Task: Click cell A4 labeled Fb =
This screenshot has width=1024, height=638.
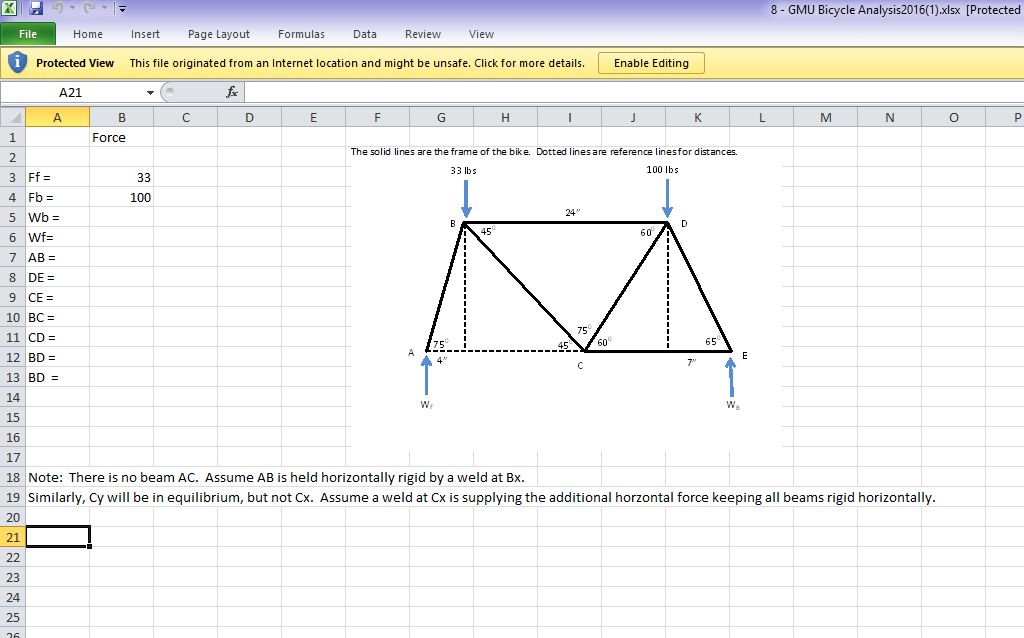Action: (x=57, y=198)
